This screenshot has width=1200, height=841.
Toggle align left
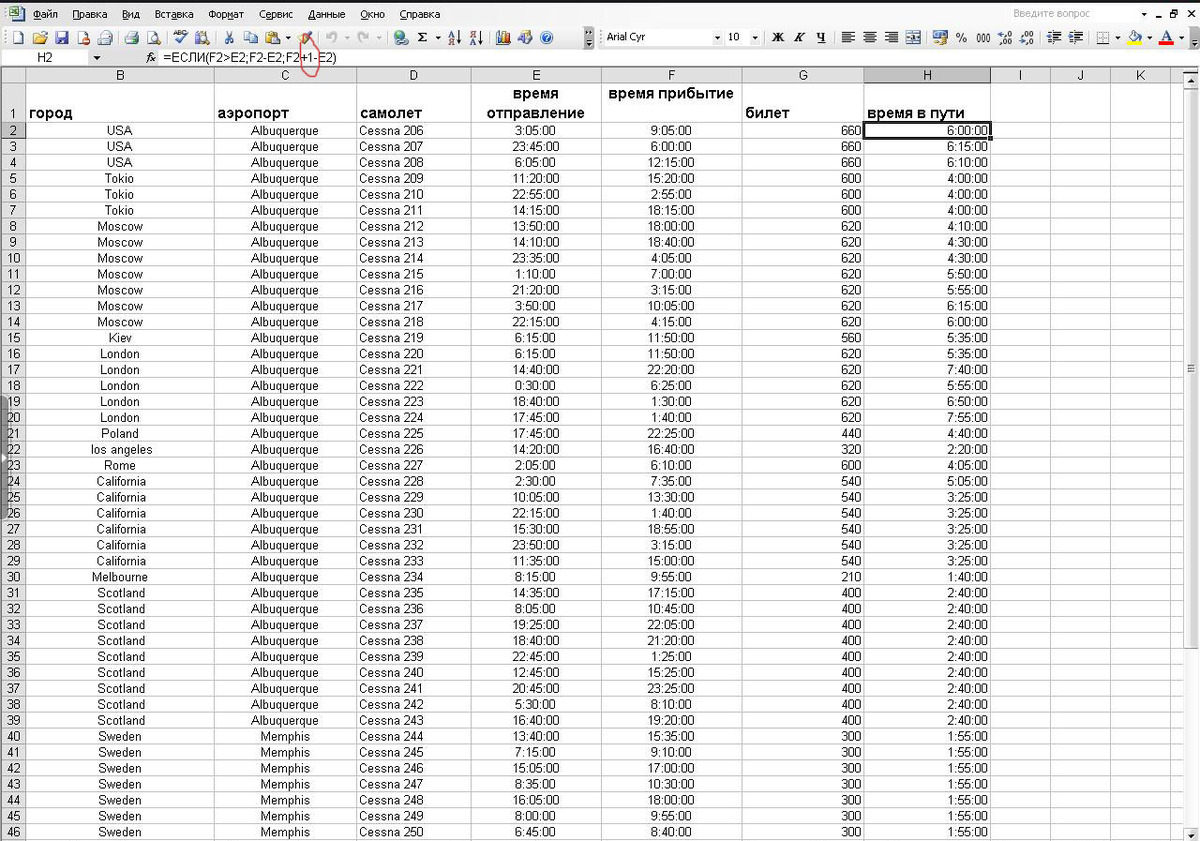pyautogui.click(x=847, y=37)
